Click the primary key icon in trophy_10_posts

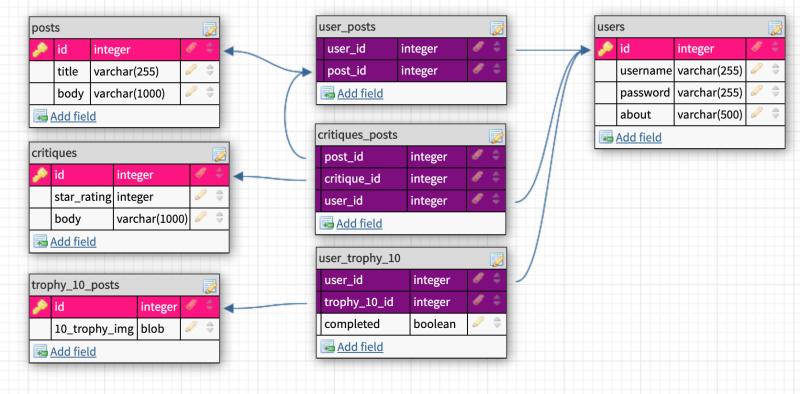[x=40, y=307]
